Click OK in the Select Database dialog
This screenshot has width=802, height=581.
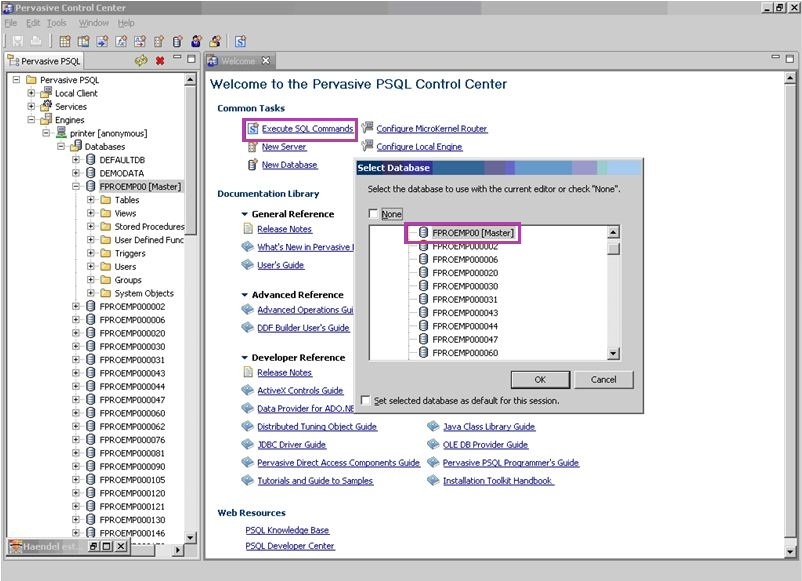click(x=540, y=379)
